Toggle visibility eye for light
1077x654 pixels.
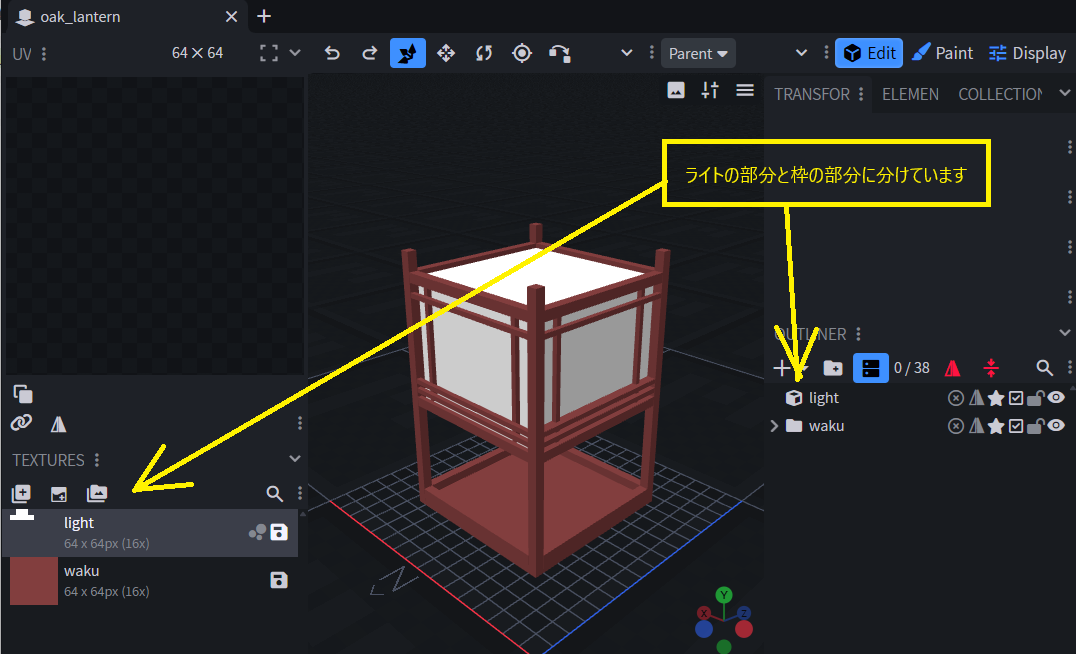1056,398
